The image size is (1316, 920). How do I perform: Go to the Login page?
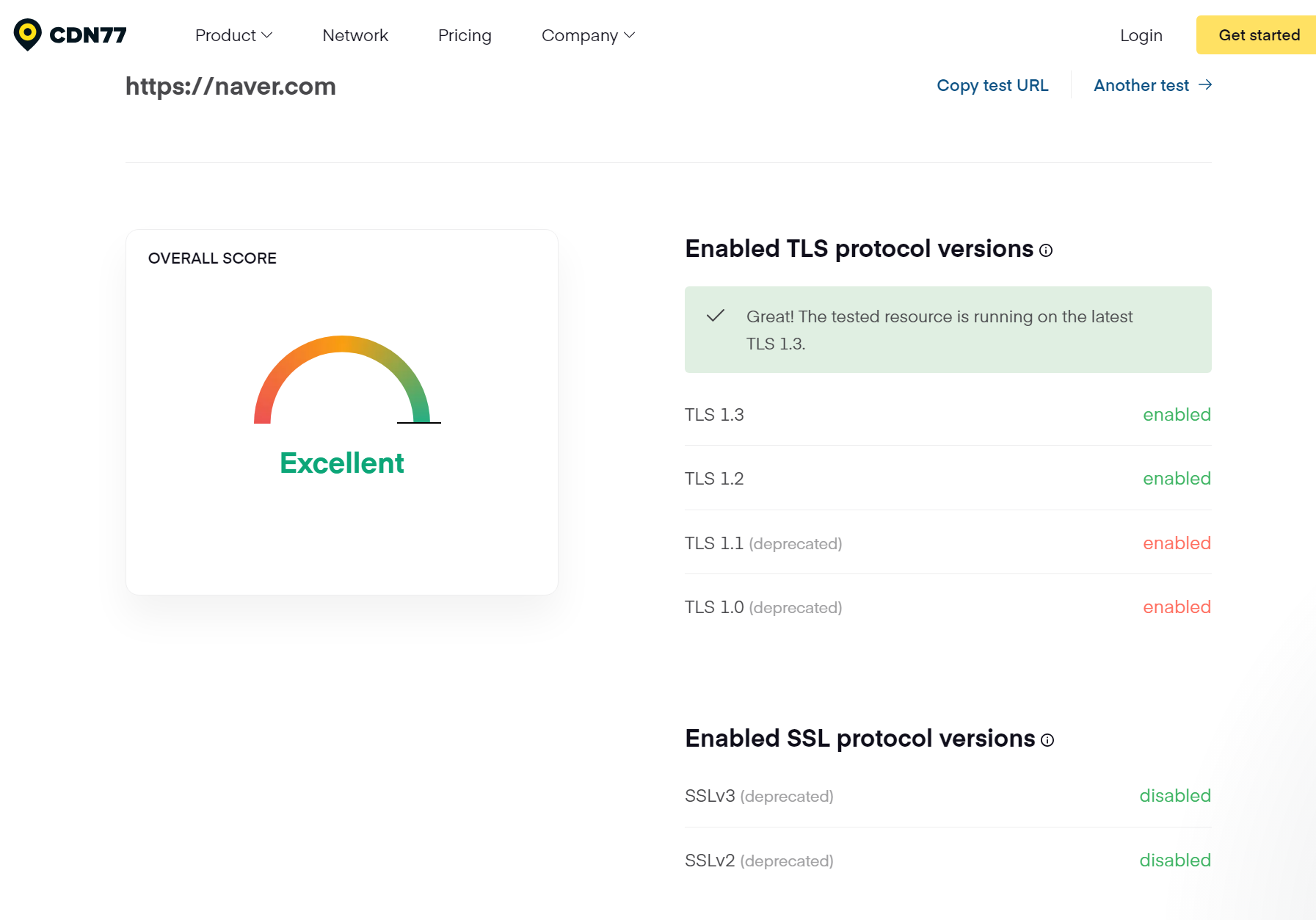1141,35
